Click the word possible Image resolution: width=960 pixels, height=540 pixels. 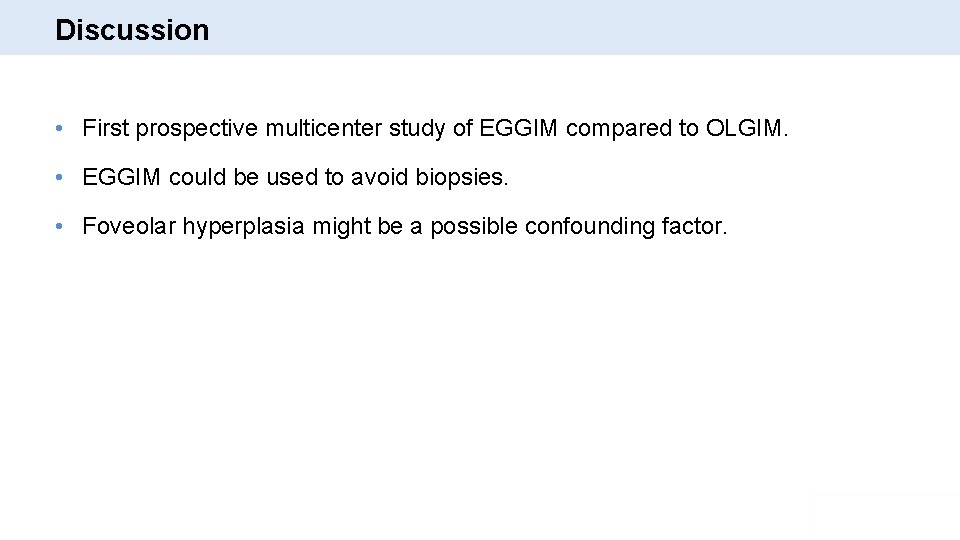pyautogui.click(x=474, y=227)
